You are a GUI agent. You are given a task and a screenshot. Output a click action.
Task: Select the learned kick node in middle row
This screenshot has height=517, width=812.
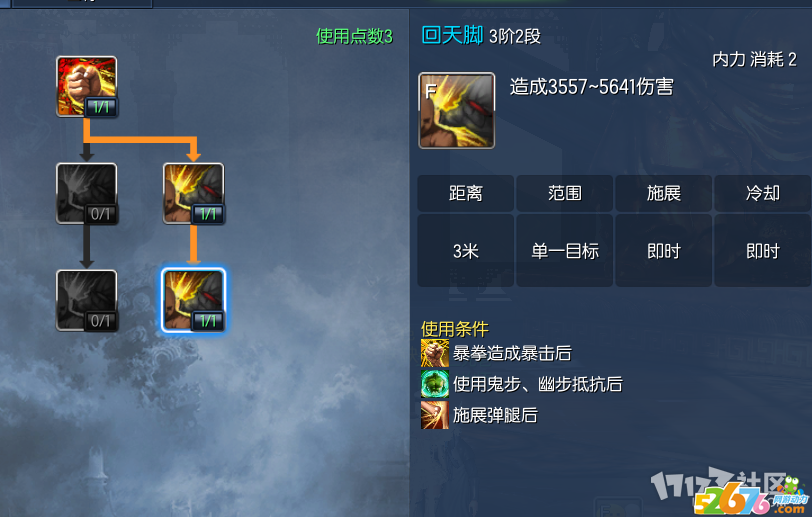click(194, 193)
